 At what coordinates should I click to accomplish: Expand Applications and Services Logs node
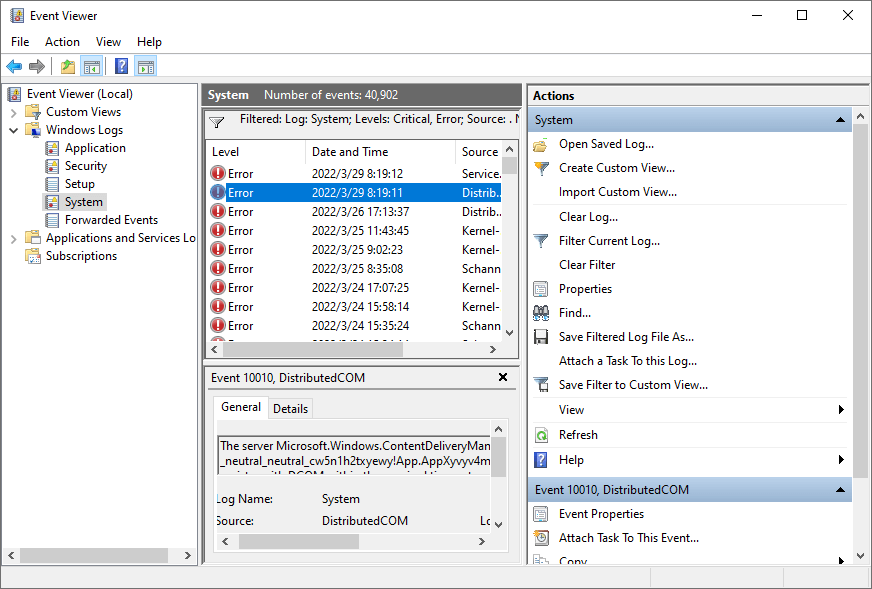[14, 238]
